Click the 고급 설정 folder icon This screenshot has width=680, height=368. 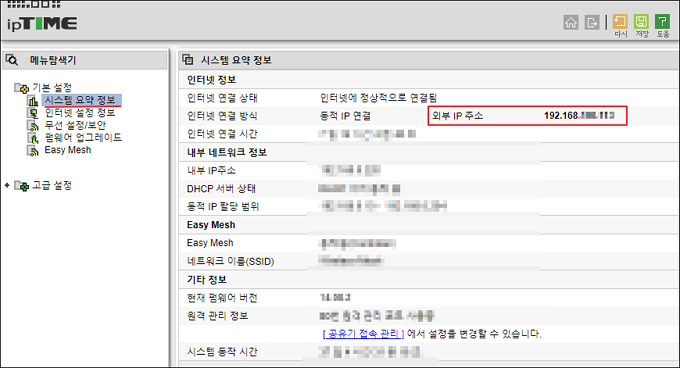pyautogui.click(x=22, y=186)
